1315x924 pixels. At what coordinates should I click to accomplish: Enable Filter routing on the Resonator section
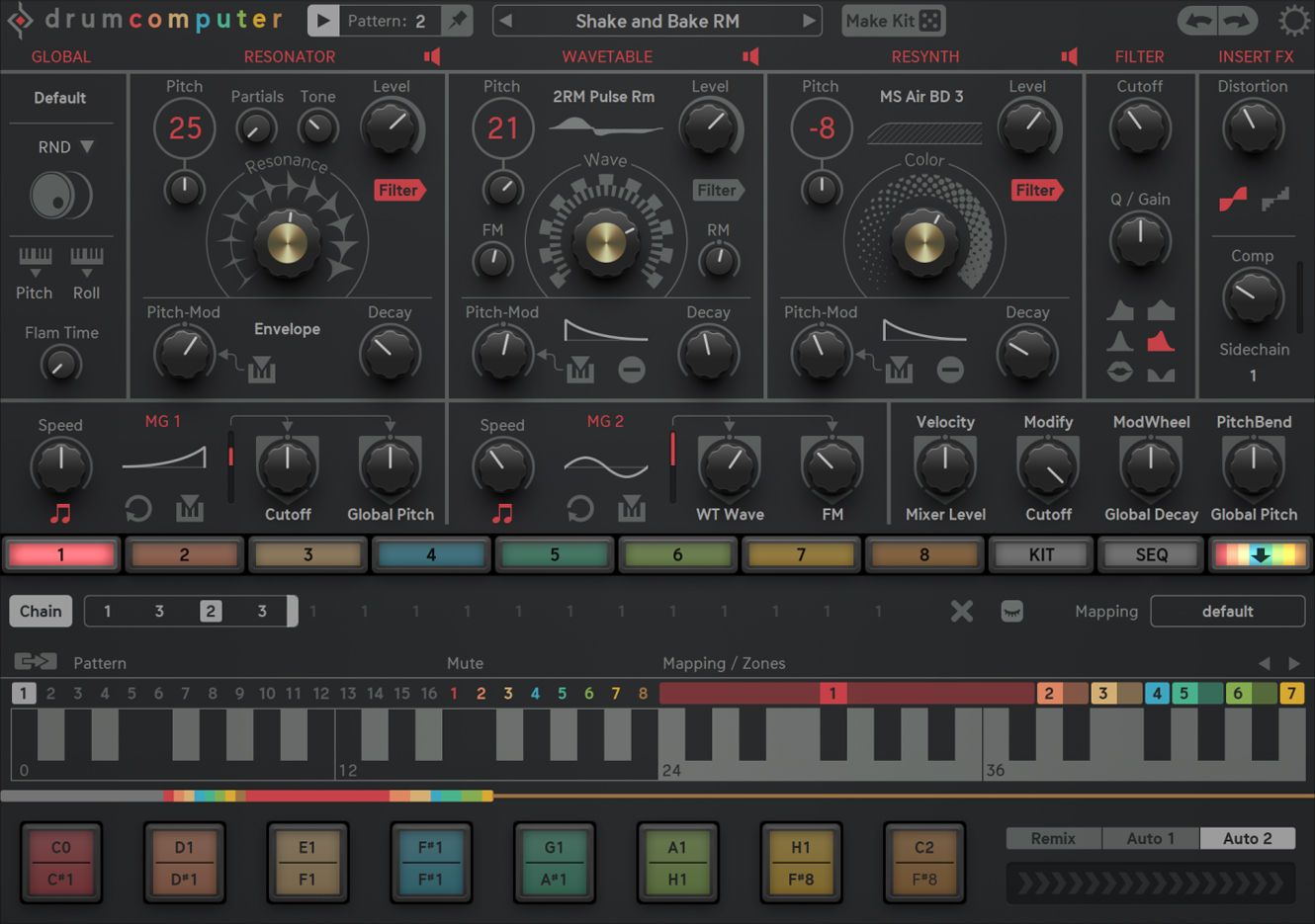[x=399, y=190]
